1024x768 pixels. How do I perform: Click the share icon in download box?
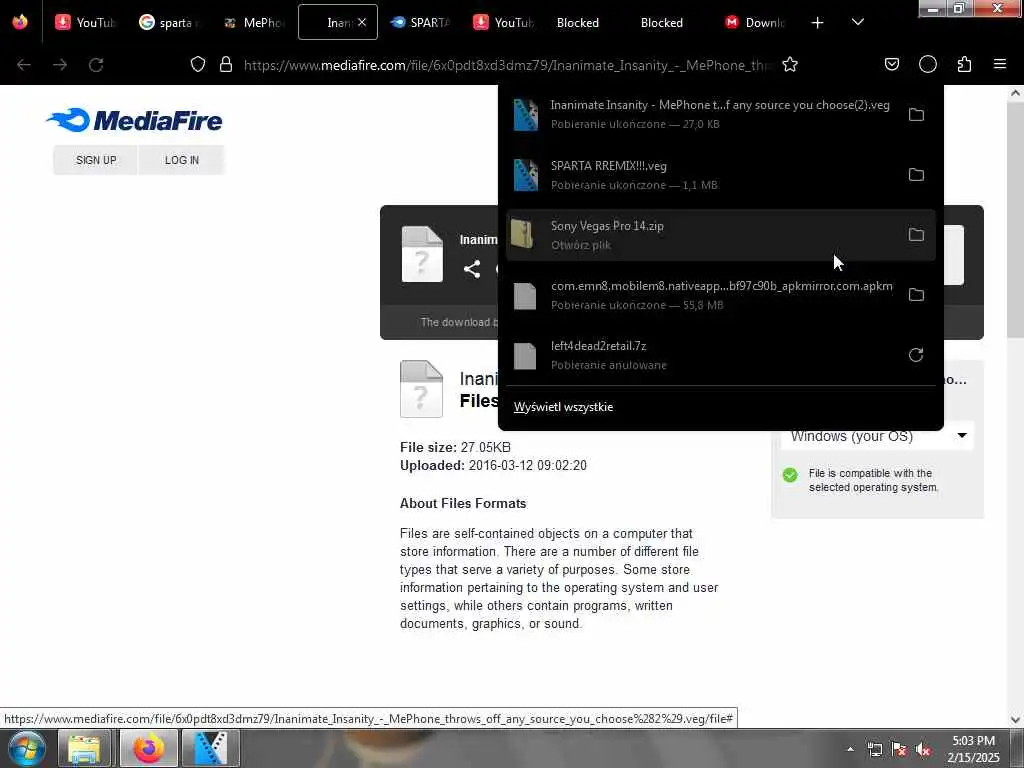[x=472, y=269]
